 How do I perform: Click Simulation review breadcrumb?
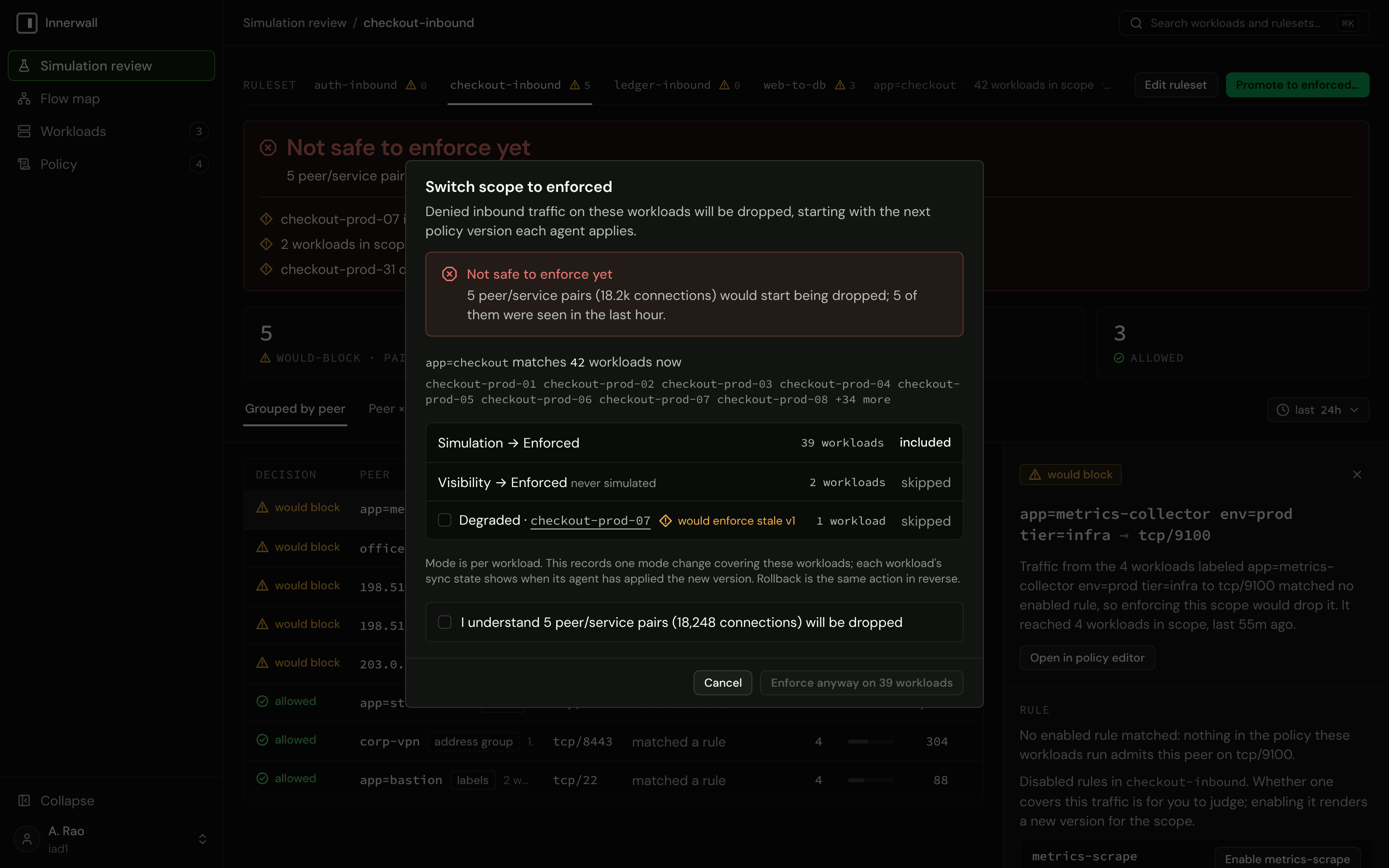[295, 23]
